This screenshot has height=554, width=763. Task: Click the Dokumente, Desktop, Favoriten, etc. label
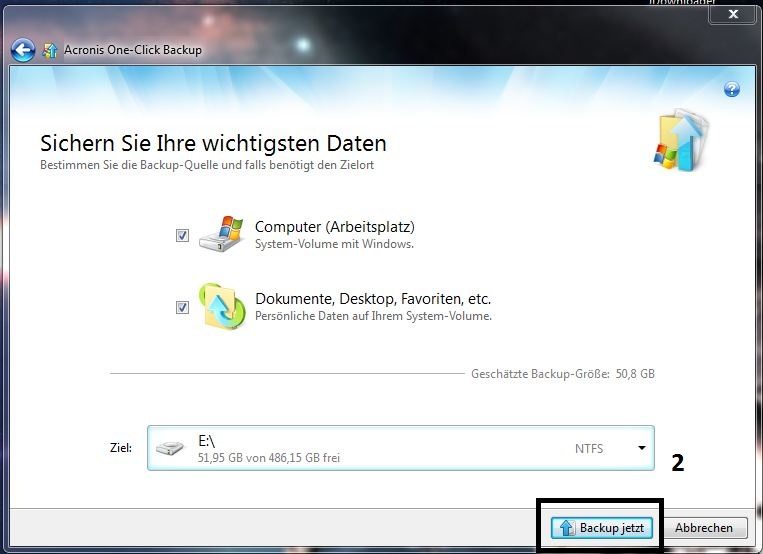point(373,298)
